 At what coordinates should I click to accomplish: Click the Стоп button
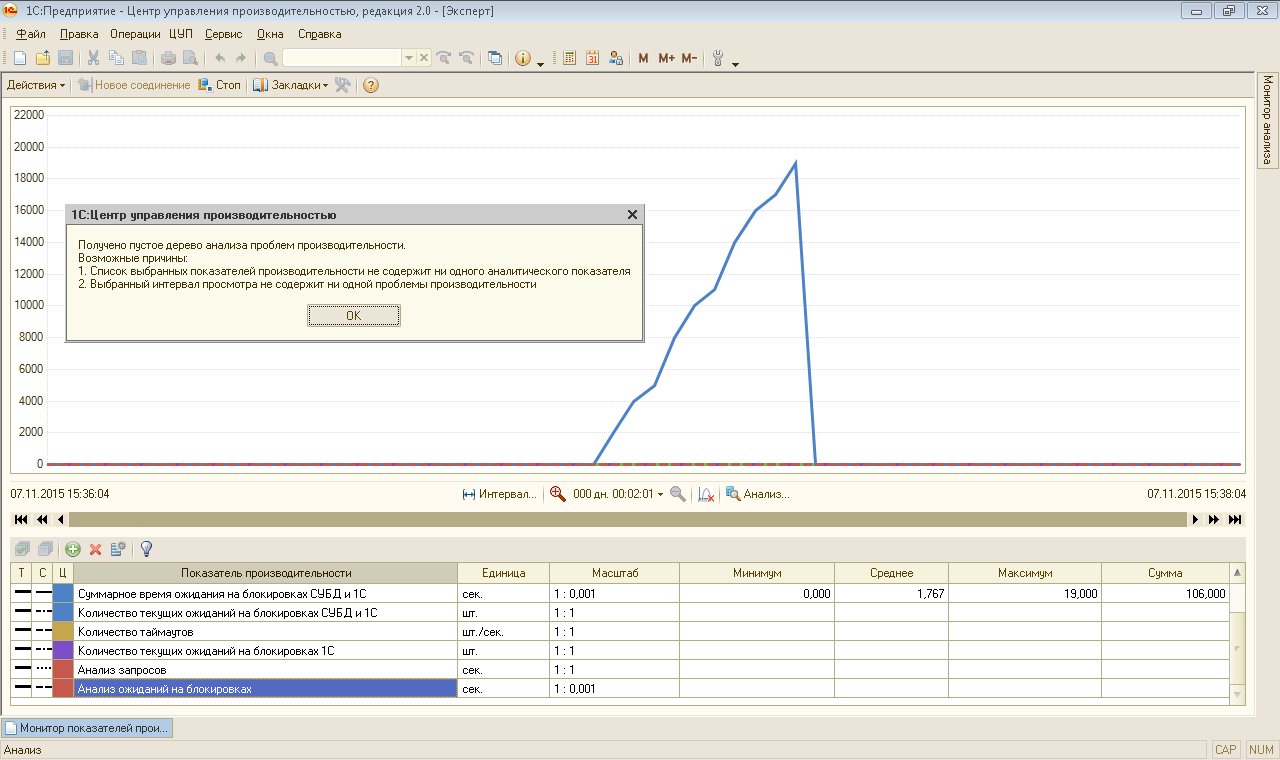[220, 85]
